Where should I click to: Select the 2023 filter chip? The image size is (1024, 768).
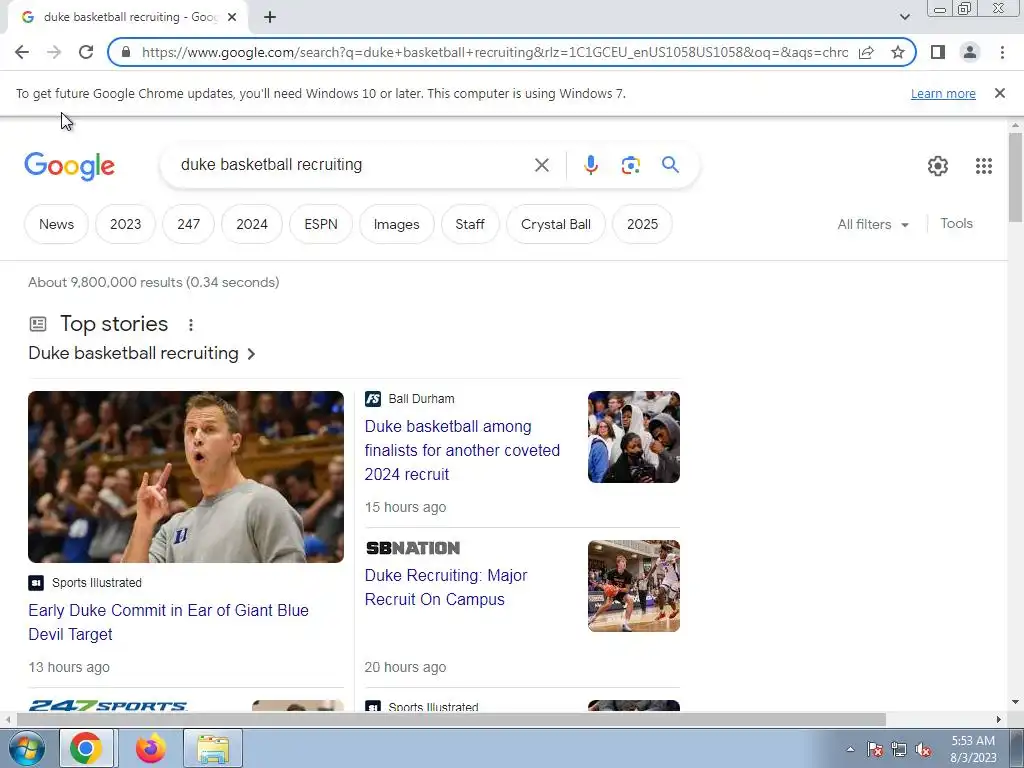click(125, 224)
